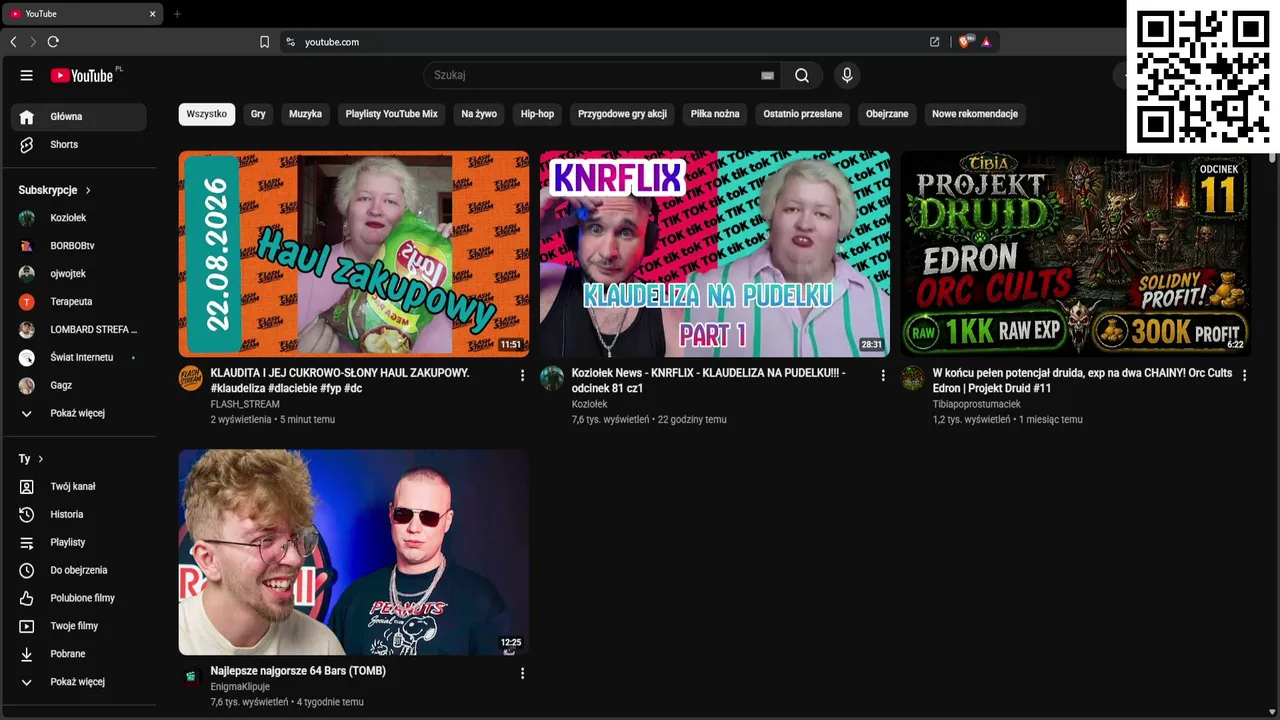The image size is (1280, 720).
Task: Open Historia in the sidebar
Action: (79, 515)
